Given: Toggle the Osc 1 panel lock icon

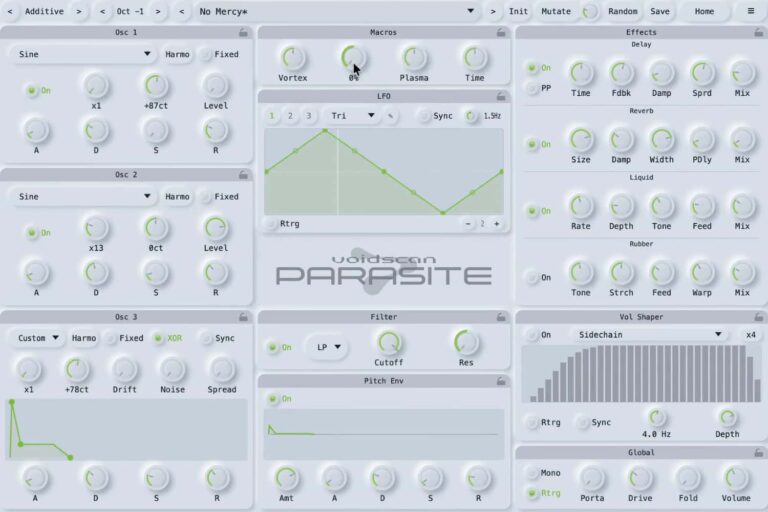Looking at the screenshot, I should [x=243, y=32].
